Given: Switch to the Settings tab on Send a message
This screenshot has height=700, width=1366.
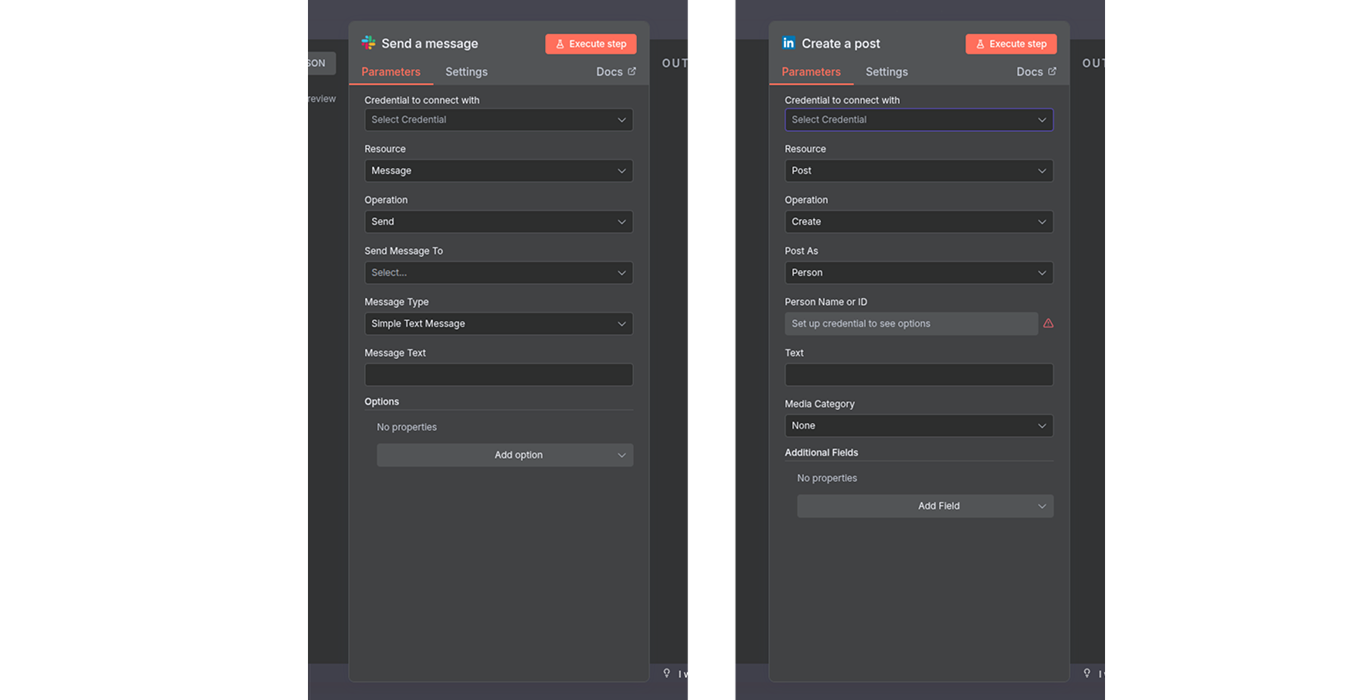Looking at the screenshot, I should point(466,71).
